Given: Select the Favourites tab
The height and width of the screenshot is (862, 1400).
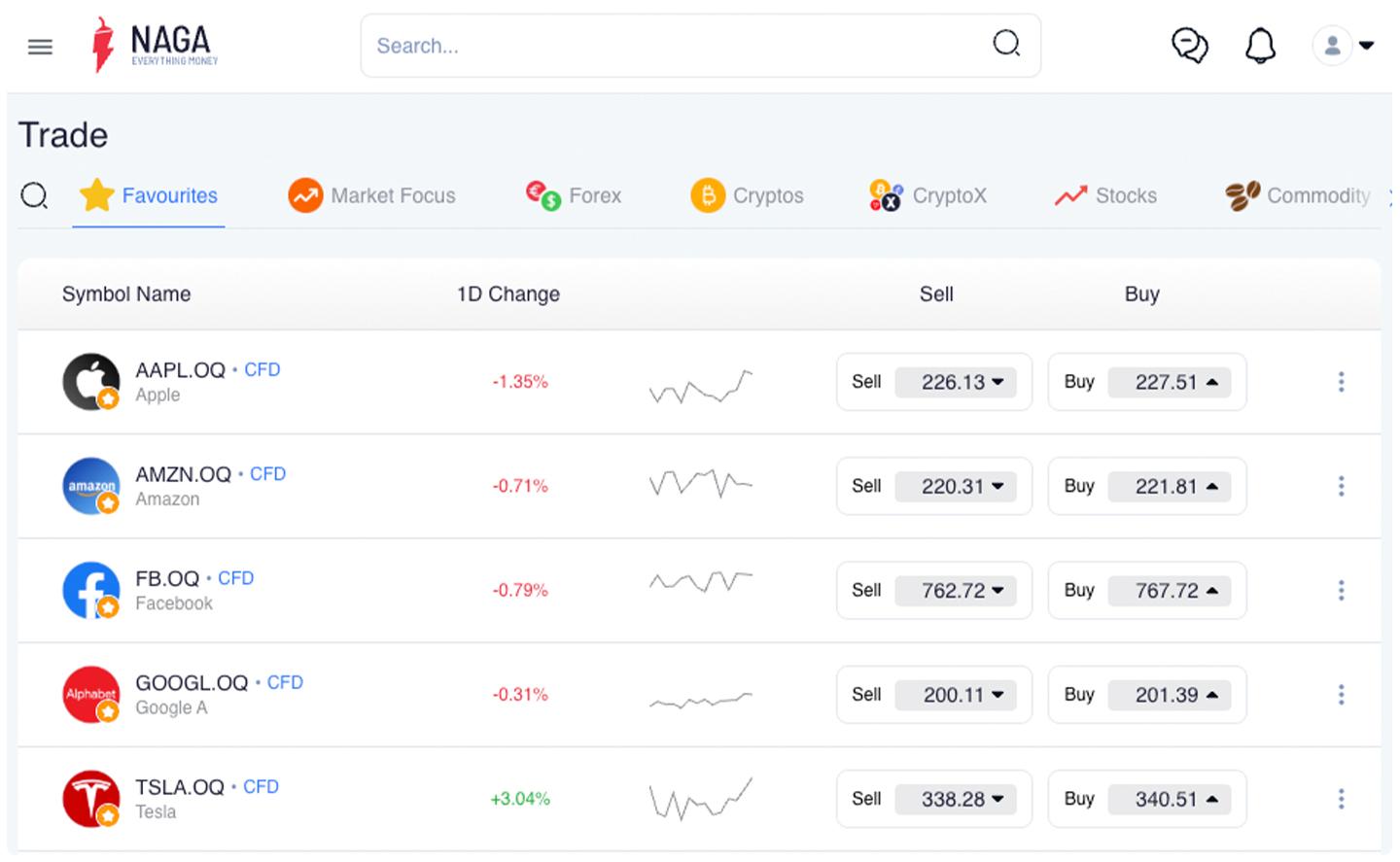Looking at the screenshot, I should click(149, 195).
